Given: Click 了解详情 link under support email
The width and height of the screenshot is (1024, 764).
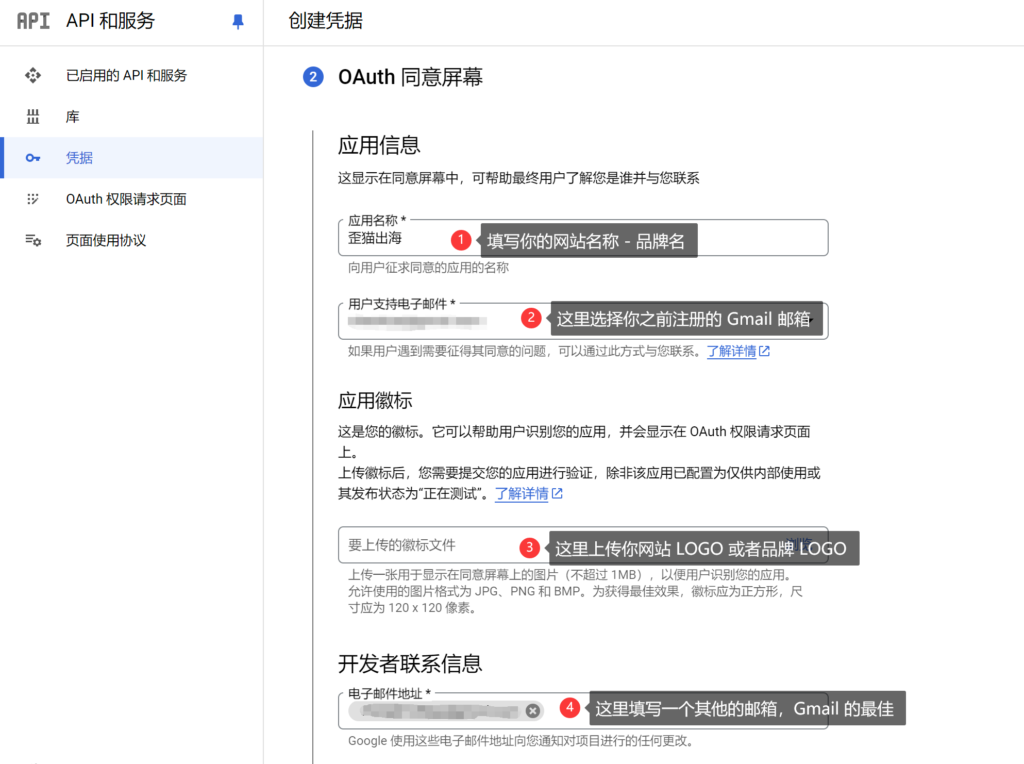Looking at the screenshot, I should click(x=738, y=351).
